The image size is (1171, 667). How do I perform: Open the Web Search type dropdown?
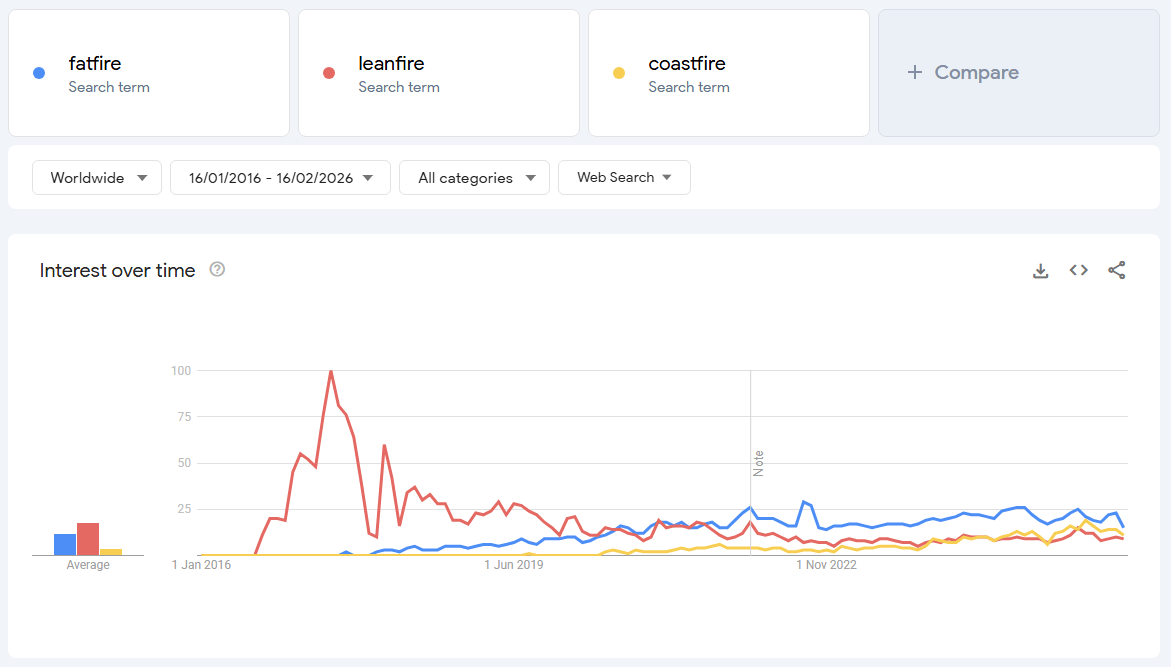[x=624, y=178]
